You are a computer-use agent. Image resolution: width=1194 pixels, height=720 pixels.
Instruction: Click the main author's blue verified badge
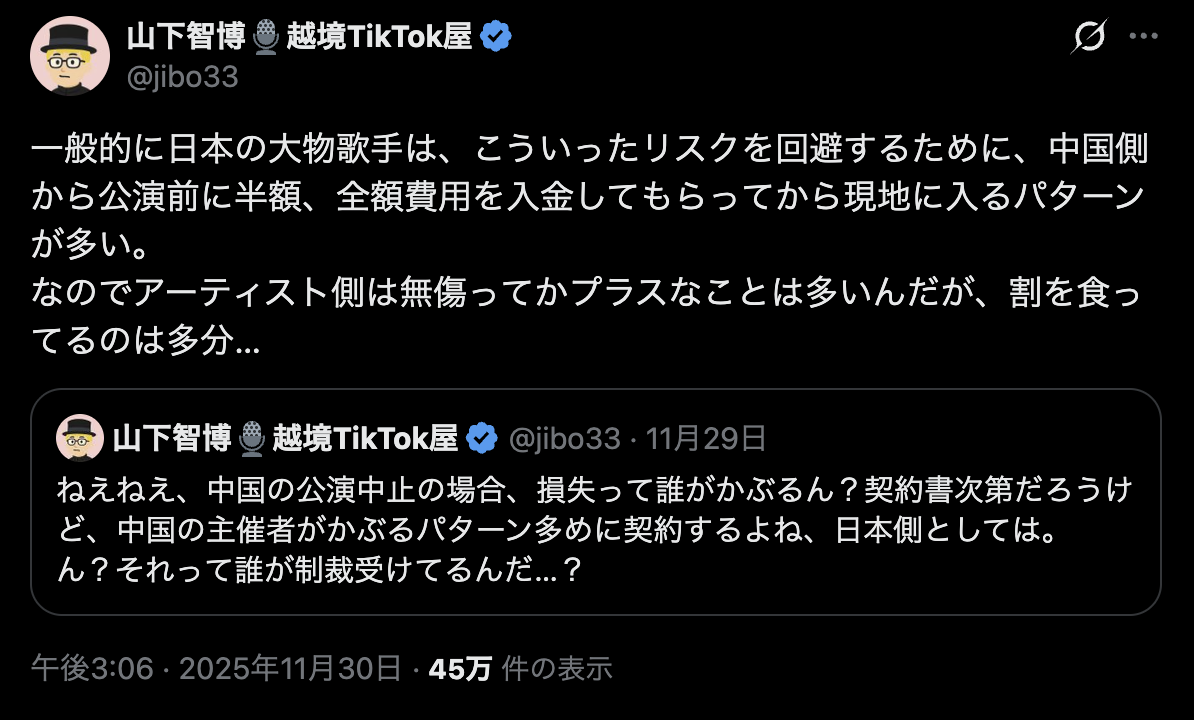pos(496,37)
